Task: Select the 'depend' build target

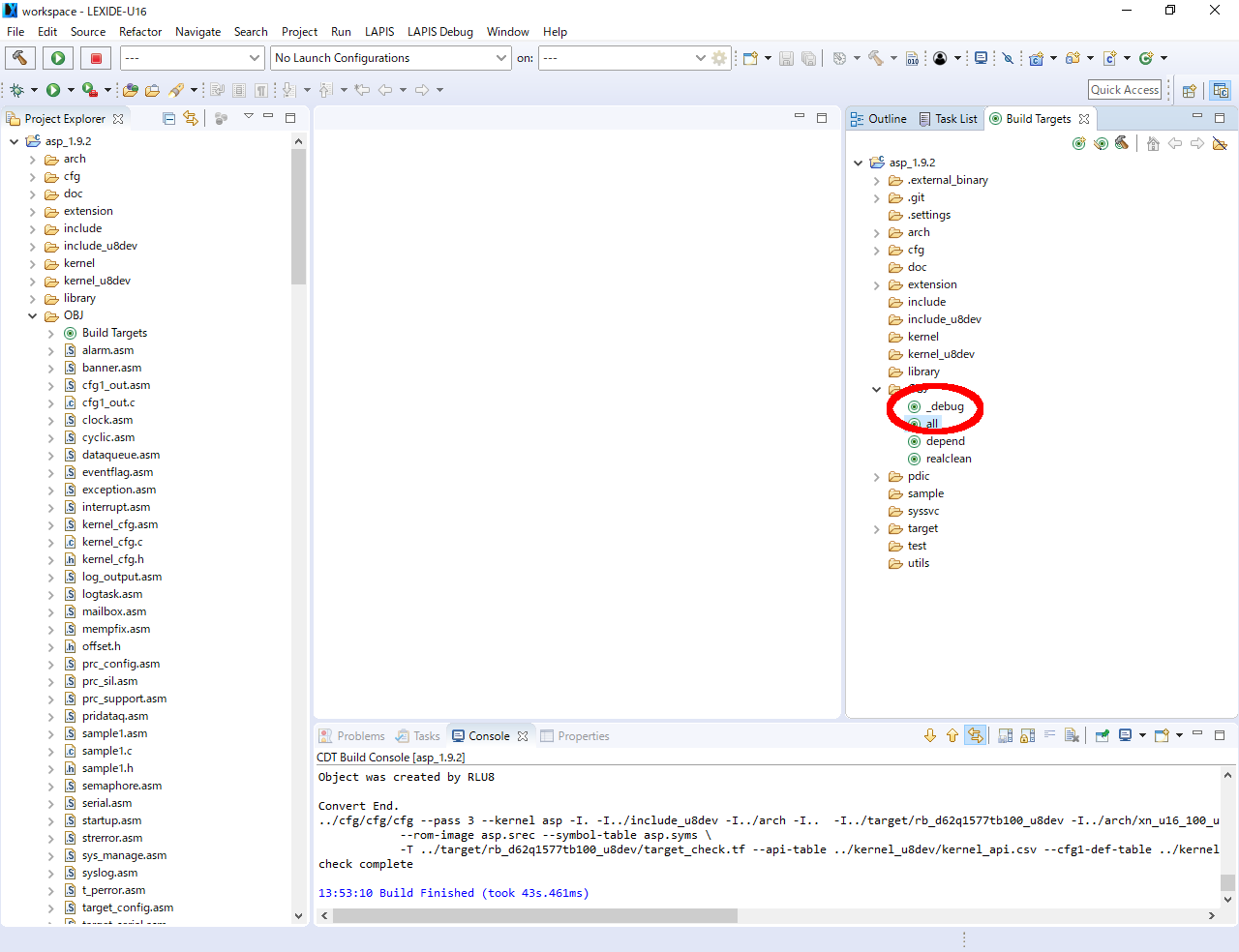Action: [x=936, y=441]
